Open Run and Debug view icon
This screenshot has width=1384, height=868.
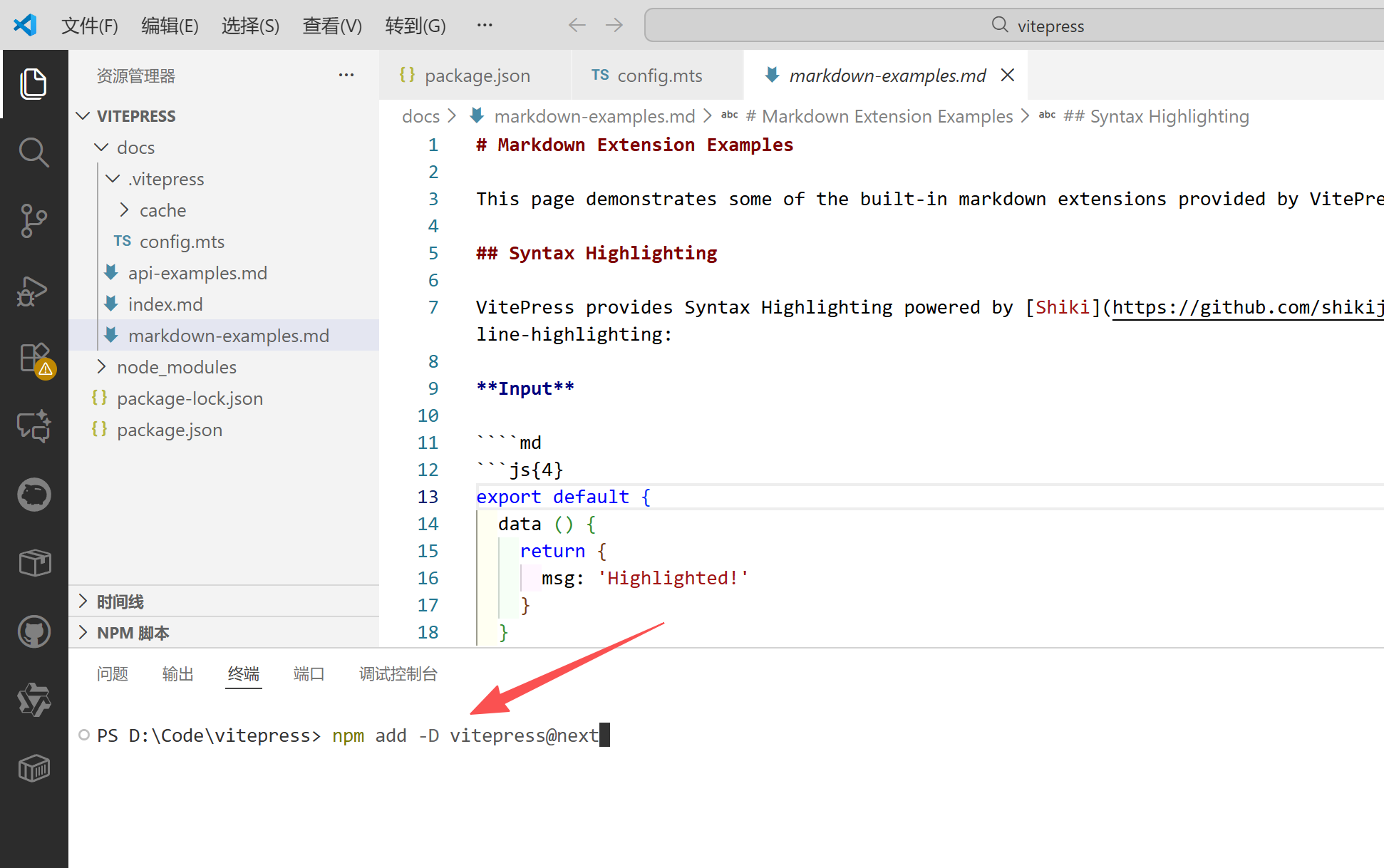pyautogui.click(x=33, y=291)
